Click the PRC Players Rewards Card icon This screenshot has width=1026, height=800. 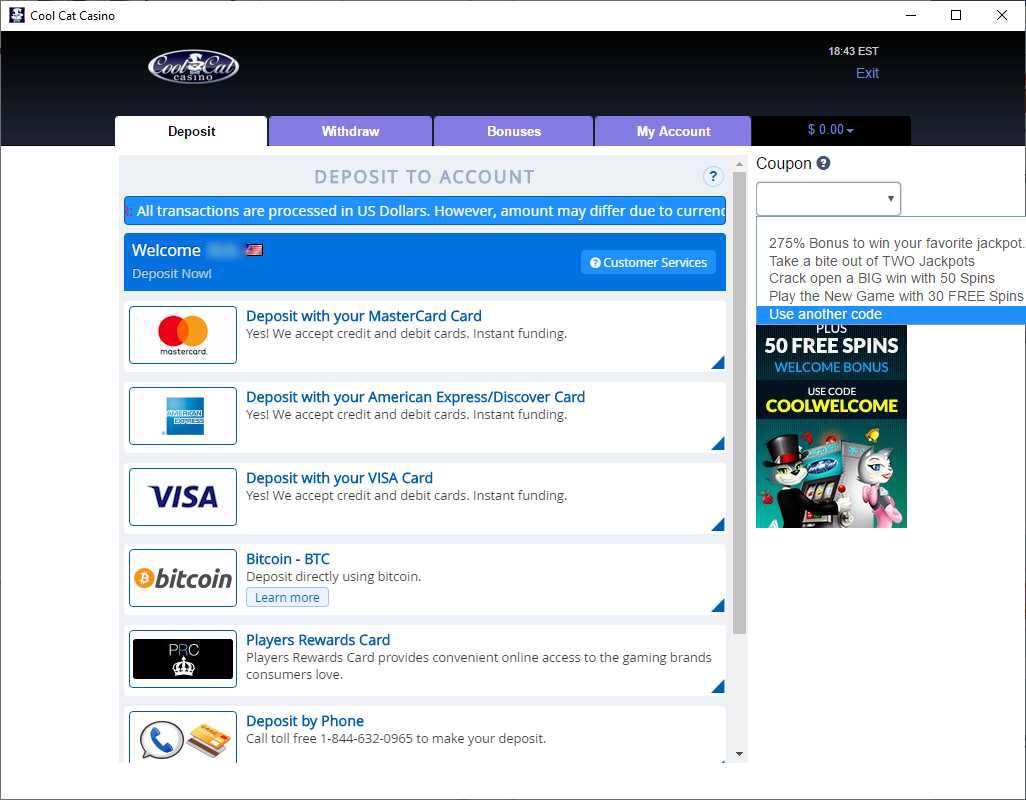pyautogui.click(x=183, y=659)
